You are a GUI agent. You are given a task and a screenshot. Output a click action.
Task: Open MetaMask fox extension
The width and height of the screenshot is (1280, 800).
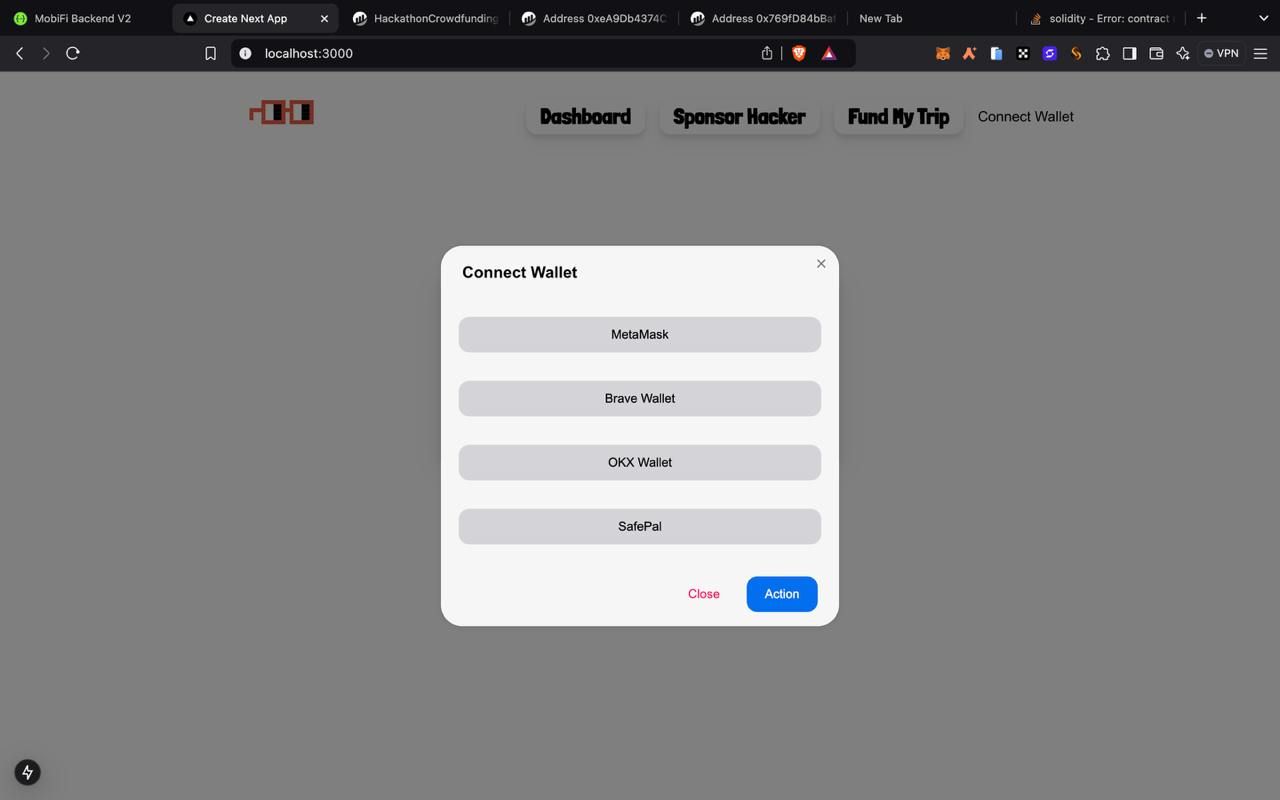pos(942,53)
